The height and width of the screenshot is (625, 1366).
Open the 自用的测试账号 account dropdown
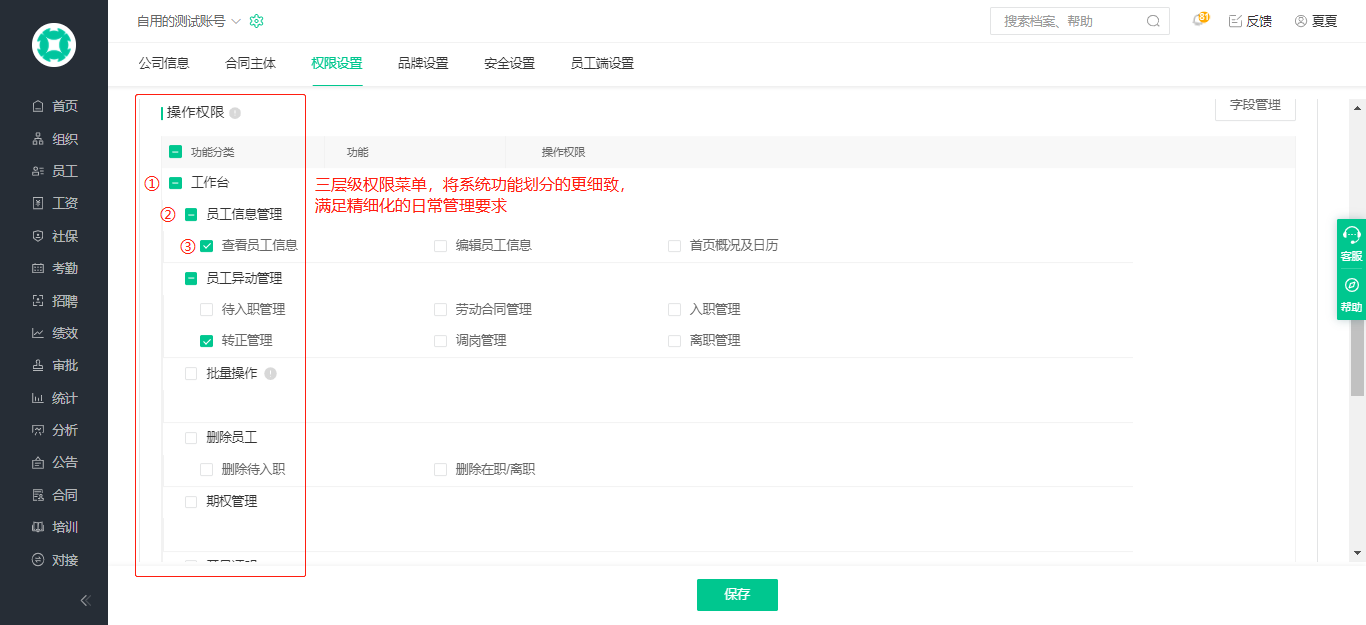click(x=188, y=21)
